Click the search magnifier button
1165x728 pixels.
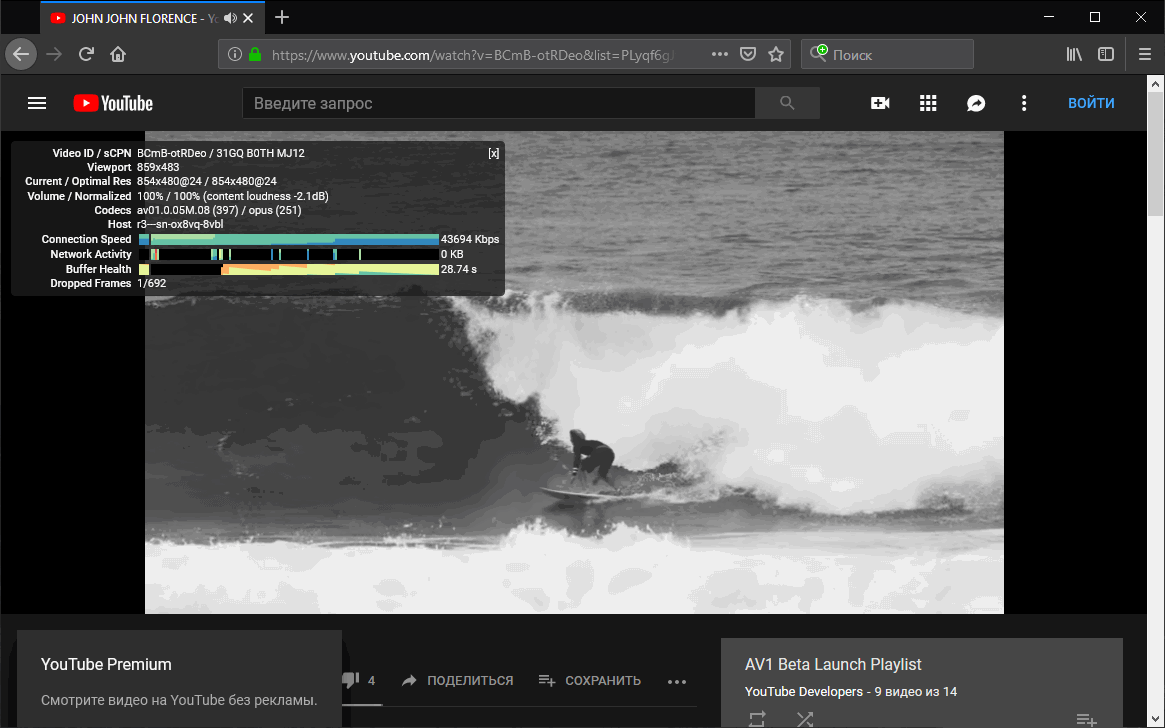coord(787,103)
